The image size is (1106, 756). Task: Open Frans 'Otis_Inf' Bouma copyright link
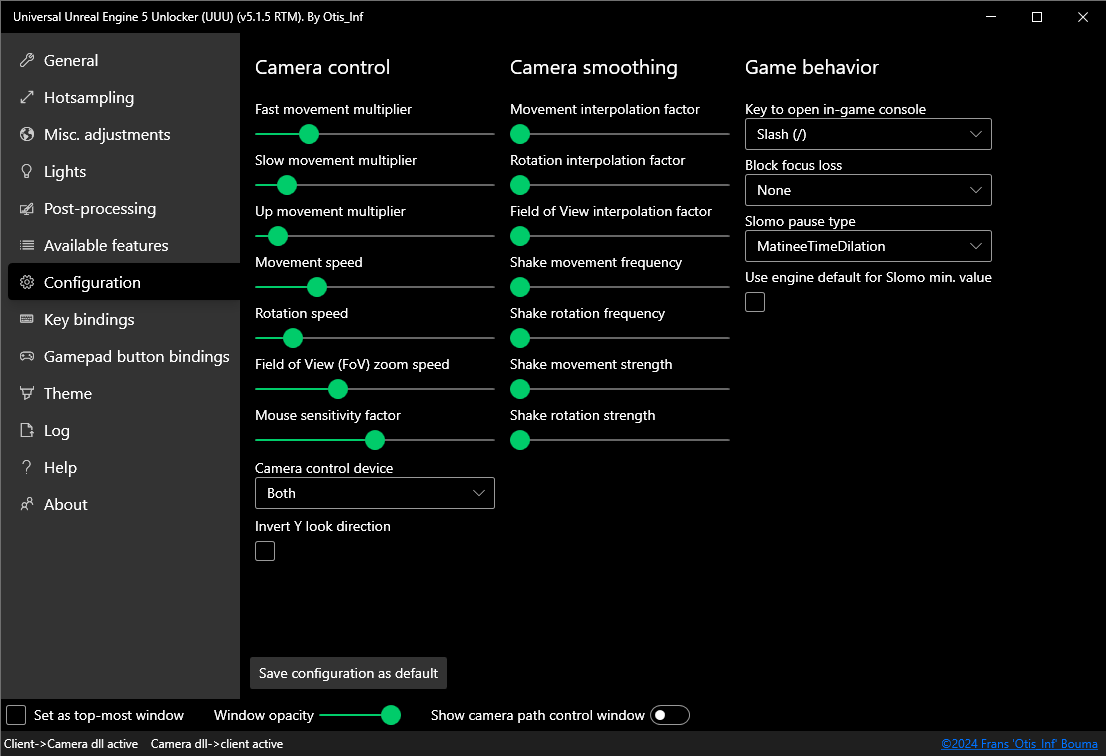[x=1019, y=744]
